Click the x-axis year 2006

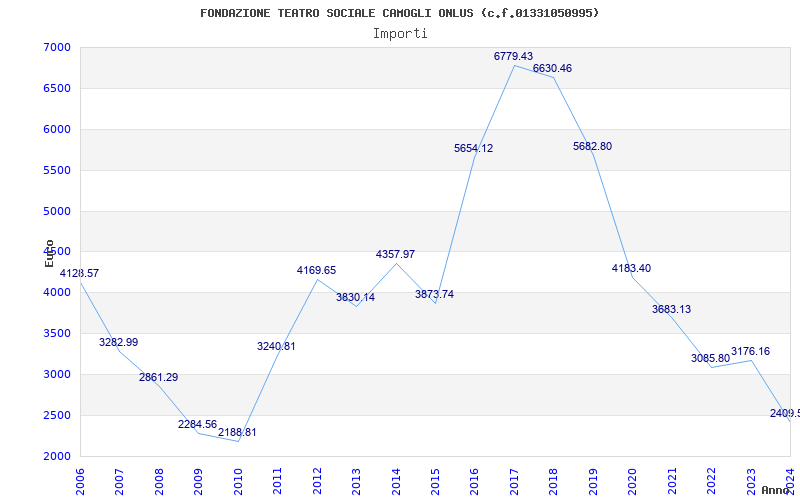point(80,482)
